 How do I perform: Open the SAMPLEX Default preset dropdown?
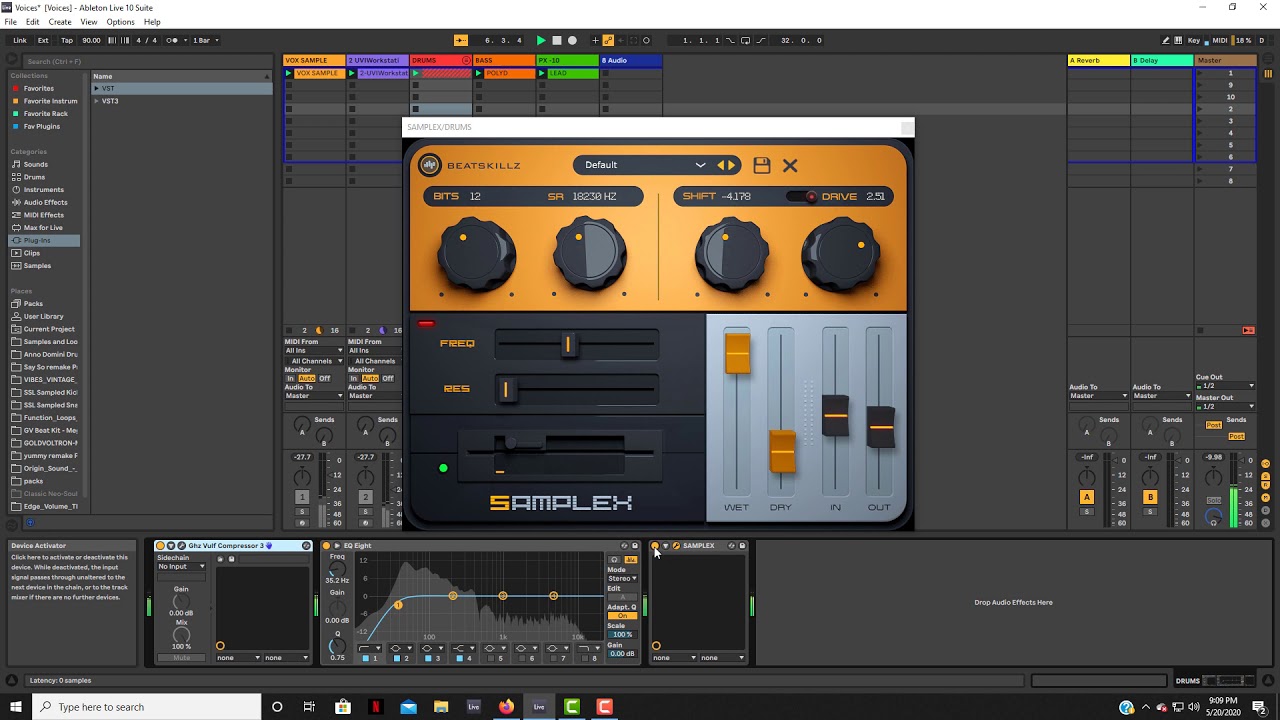(x=644, y=165)
